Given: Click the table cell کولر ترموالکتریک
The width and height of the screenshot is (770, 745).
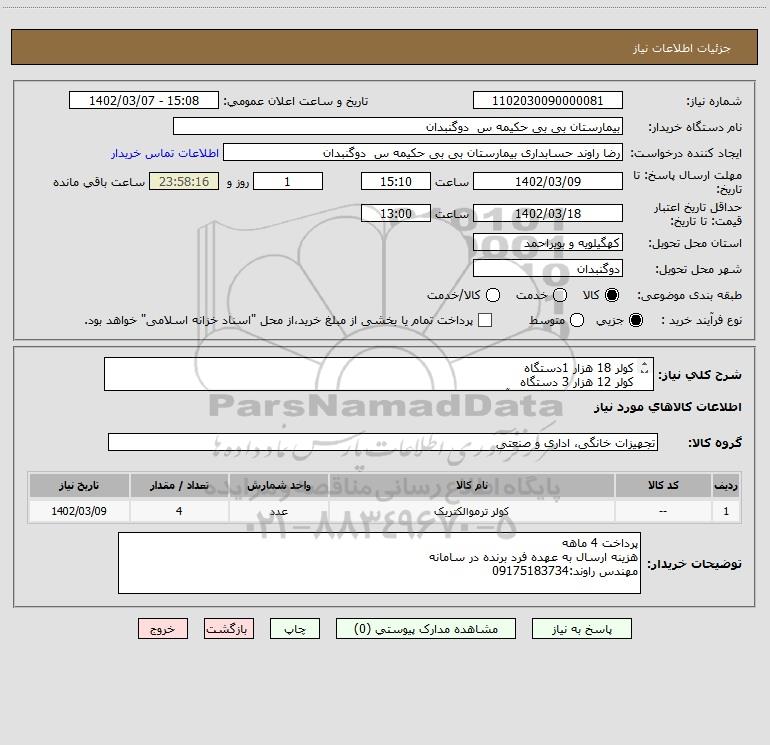Looking at the screenshot, I should pos(471,511).
